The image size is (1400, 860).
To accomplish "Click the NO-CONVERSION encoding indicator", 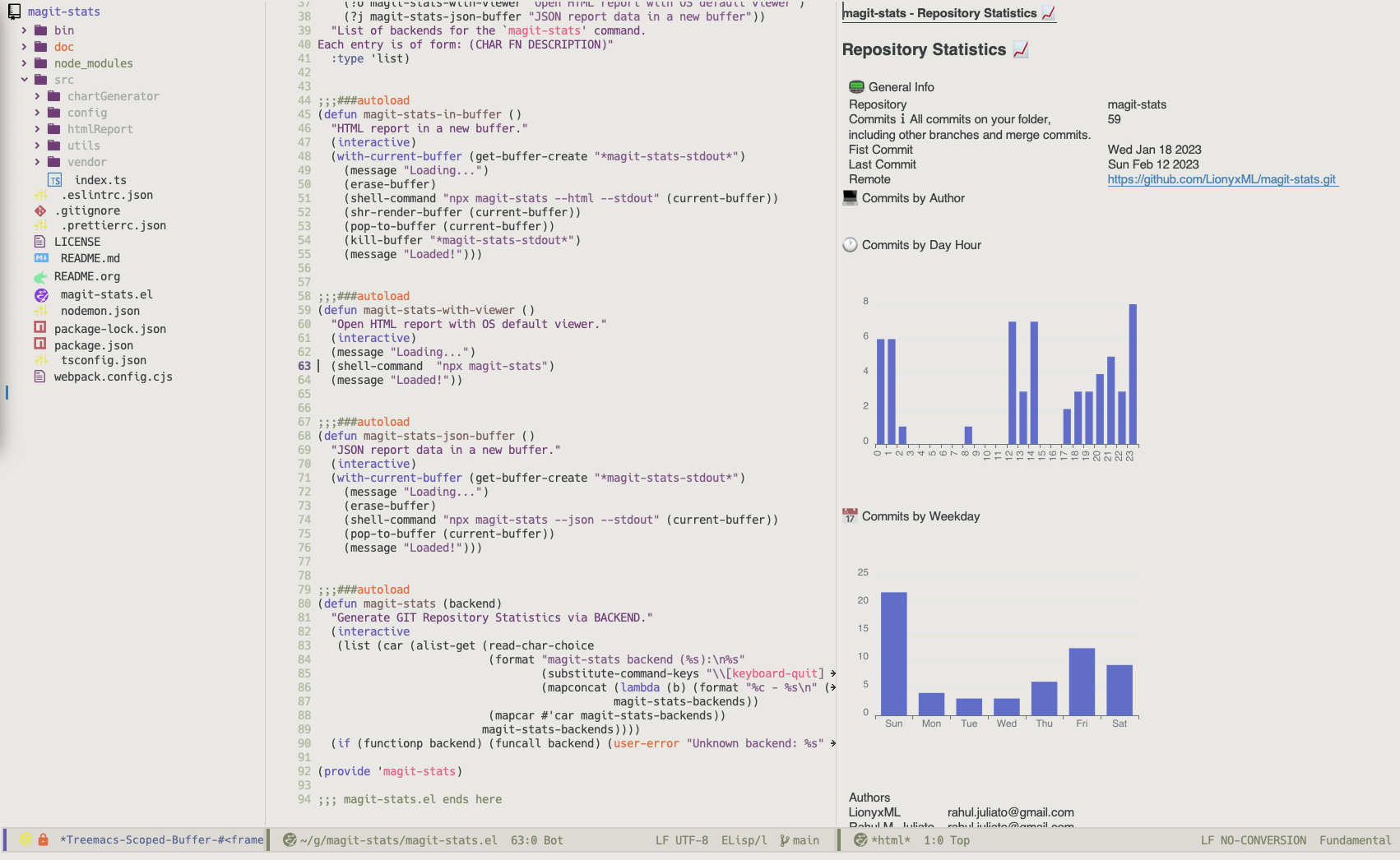I will 1263,840.
